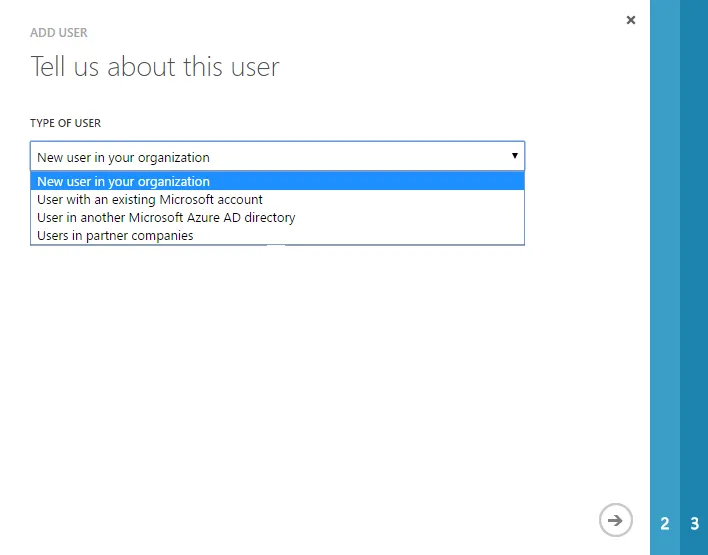Viewport: 708px width, 555px height.
Task: Collapse the type of user dropdown arrow
Action: coord(514,156)
